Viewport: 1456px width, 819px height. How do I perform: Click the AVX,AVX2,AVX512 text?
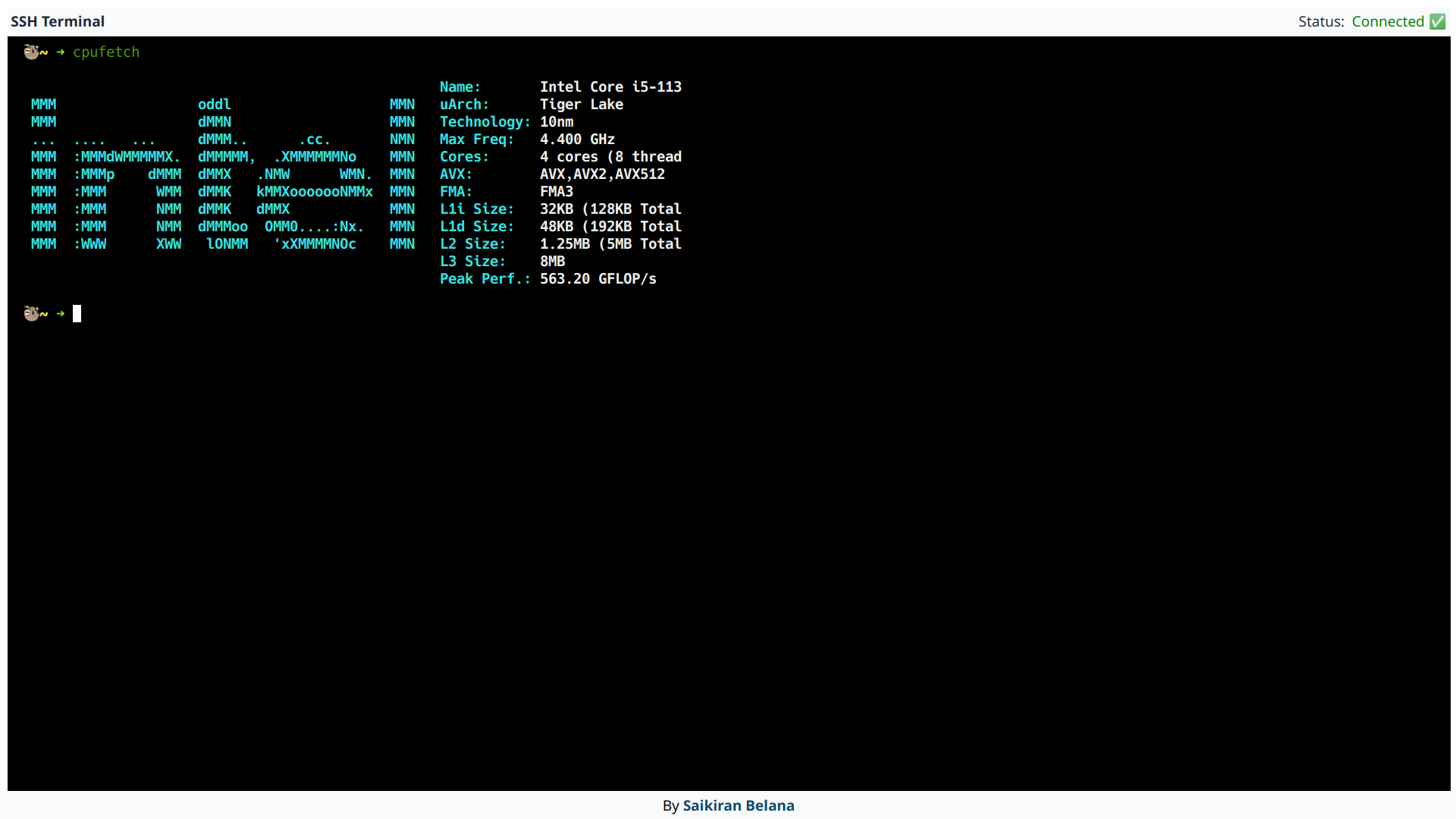tap(601, 174)
